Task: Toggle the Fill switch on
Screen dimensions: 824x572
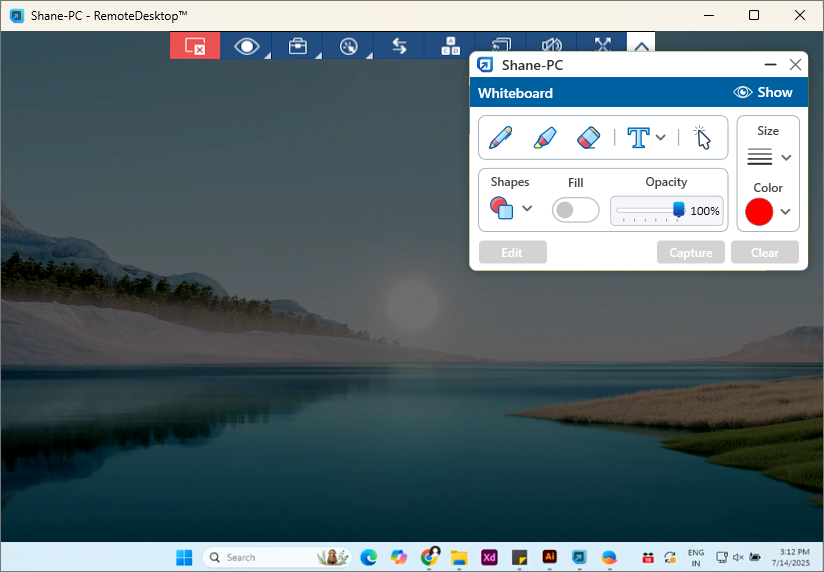Action: click(x=576, y=210)
